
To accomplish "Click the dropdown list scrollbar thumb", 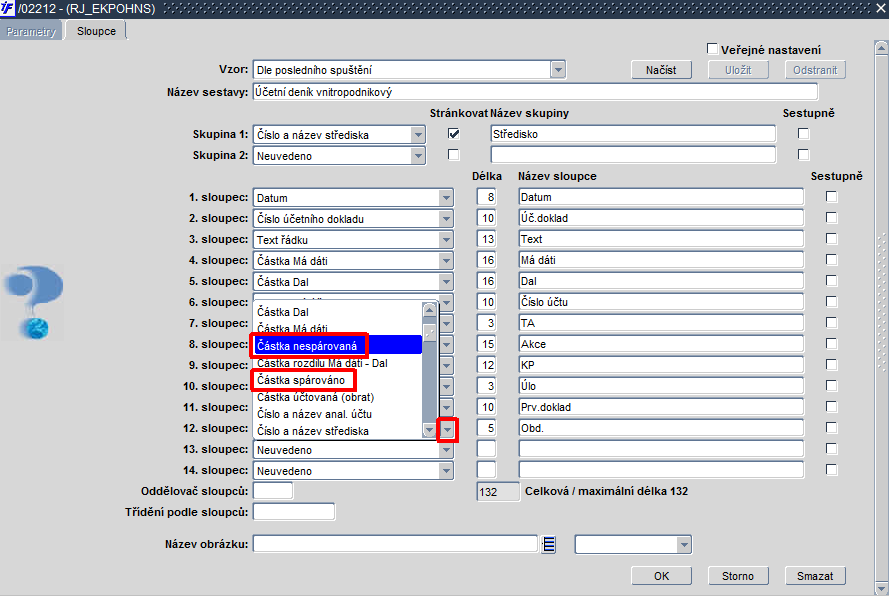I will click(429, 333).
